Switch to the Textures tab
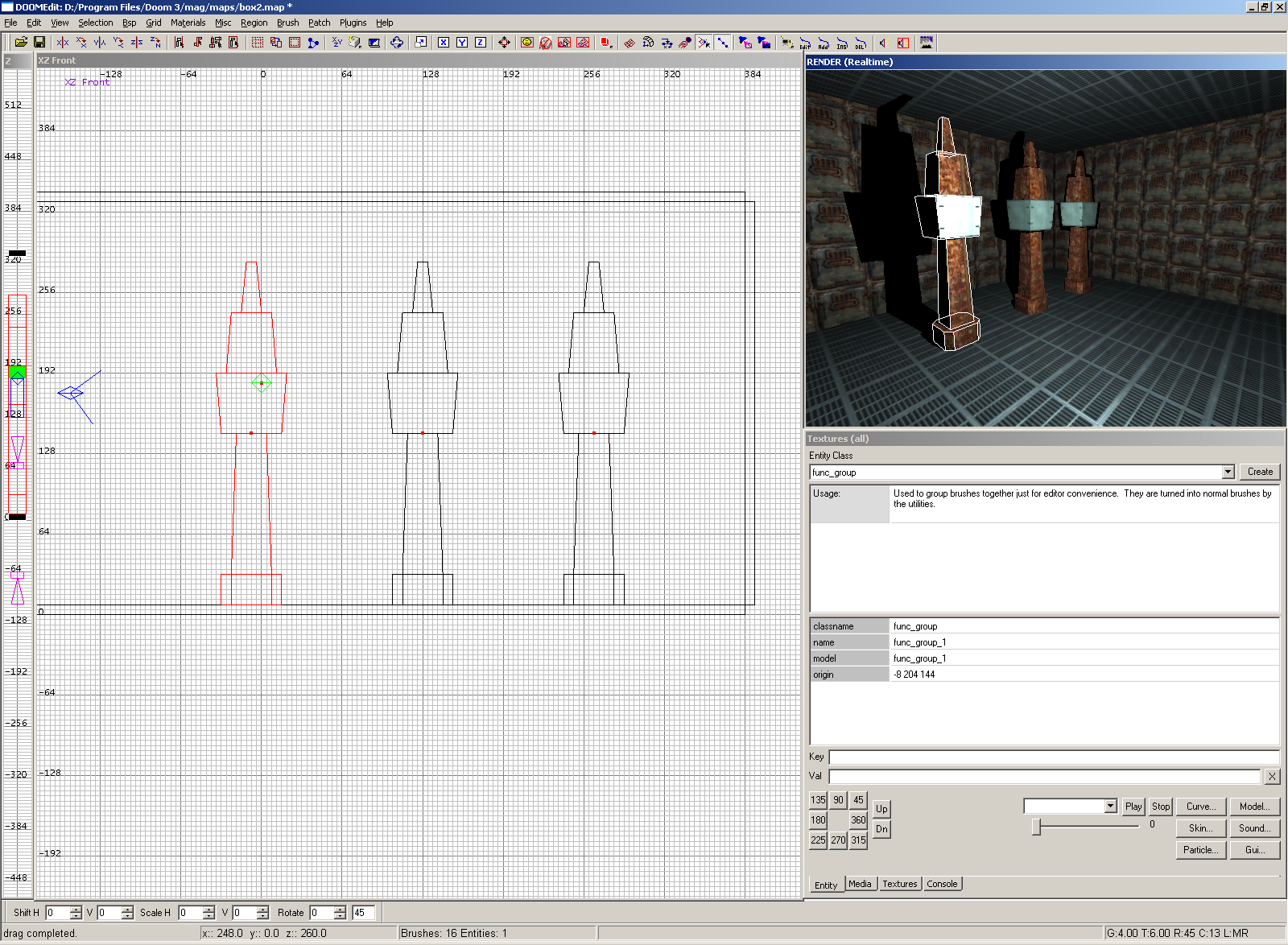 click(x=899, y=884)
